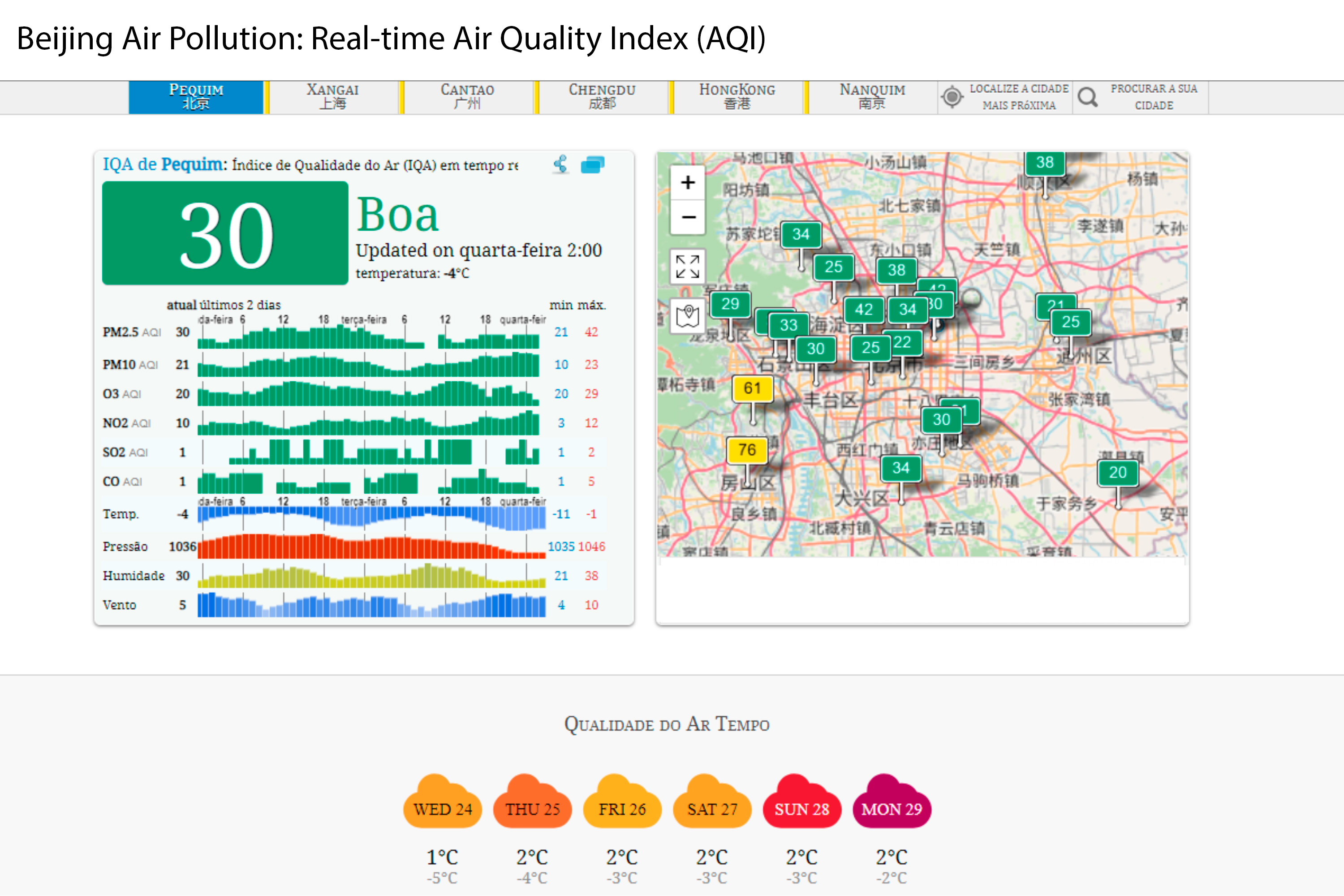
Task: Zoom out on the map with the minus control
Action: click(687, 218)
